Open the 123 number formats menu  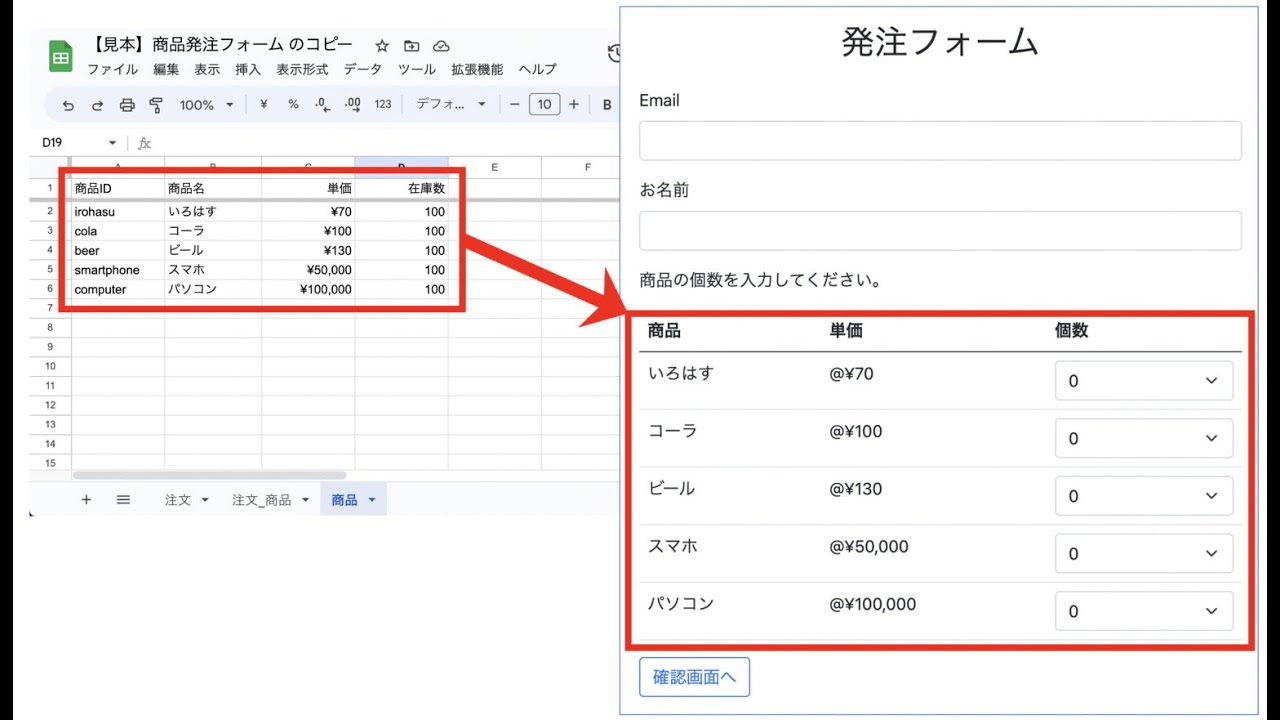click(x=383, y=104)
